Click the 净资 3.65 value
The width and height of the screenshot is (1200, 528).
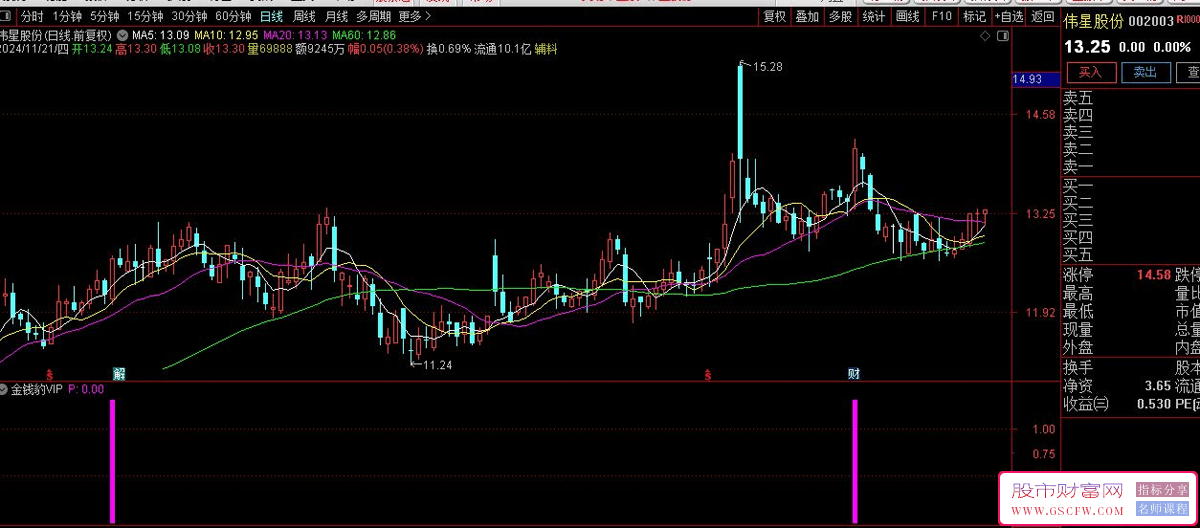point(1157,385)
